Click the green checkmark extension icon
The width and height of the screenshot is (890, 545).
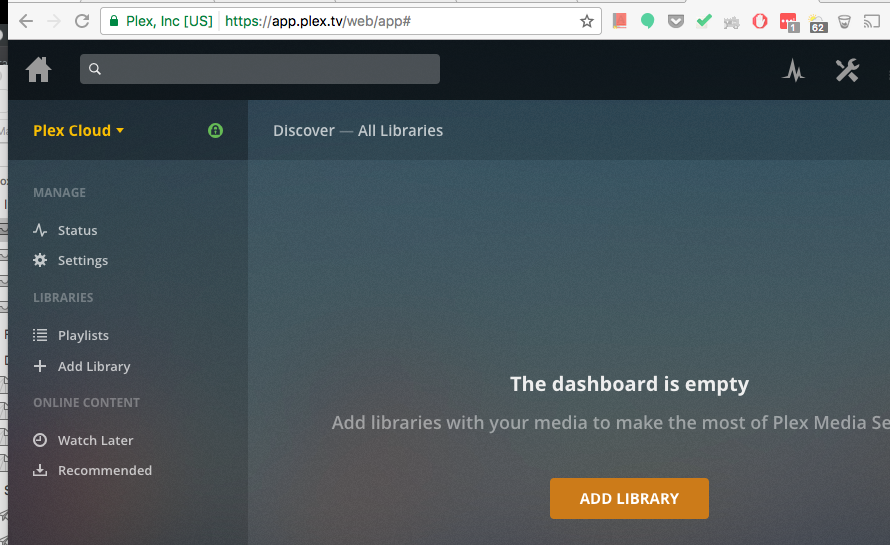pos(704,22)
